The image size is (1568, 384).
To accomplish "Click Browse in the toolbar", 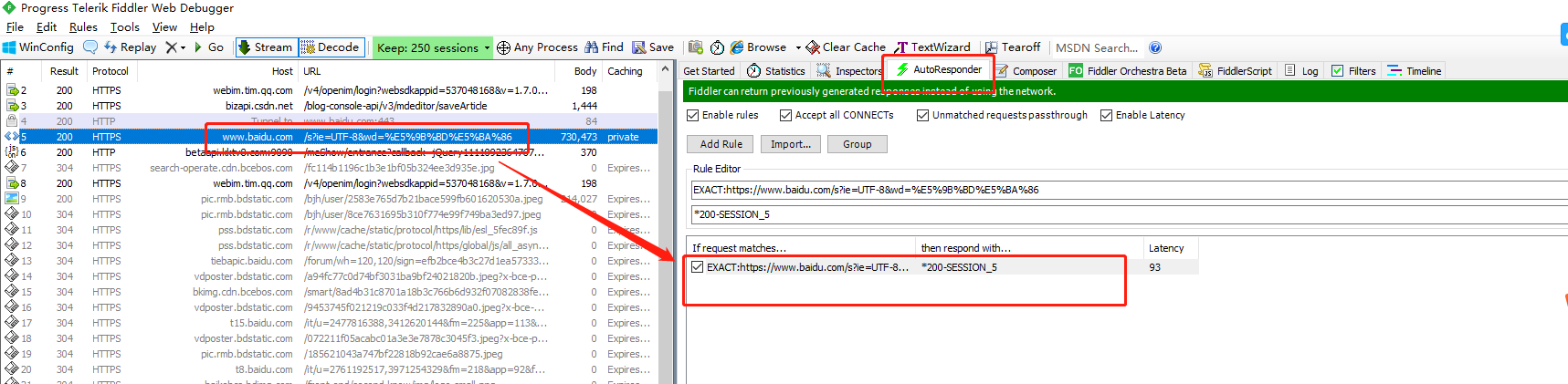I will (x=758, y=47).
